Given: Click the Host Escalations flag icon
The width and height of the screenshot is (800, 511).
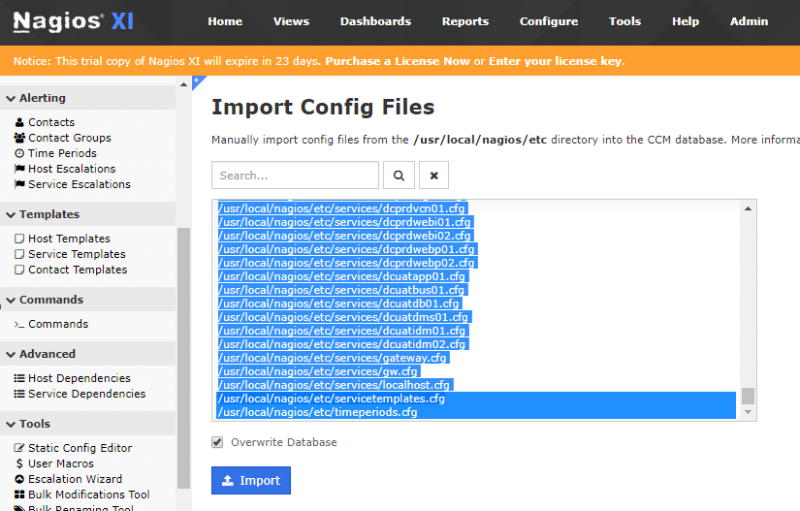Looking at the screenshot, I should pyautogui.click(x=19, y=169).
